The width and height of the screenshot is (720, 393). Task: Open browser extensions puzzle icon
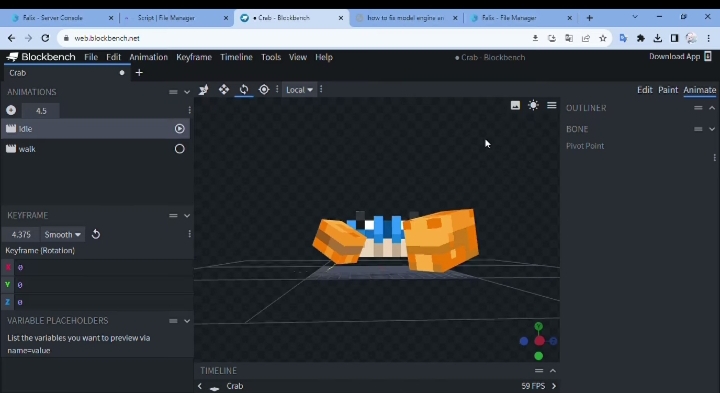pos(641,38)
